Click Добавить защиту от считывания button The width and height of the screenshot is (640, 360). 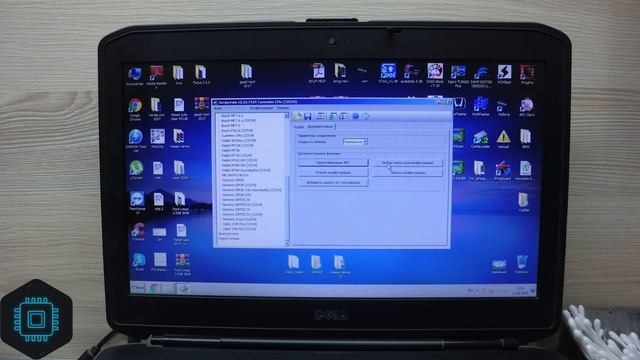click(x=333, y=182)
